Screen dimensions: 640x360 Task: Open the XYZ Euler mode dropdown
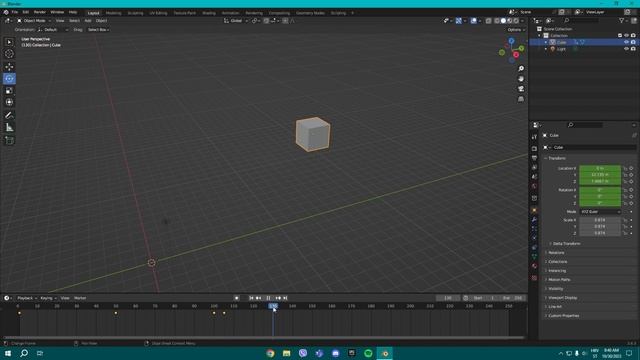tap(600, 212)
